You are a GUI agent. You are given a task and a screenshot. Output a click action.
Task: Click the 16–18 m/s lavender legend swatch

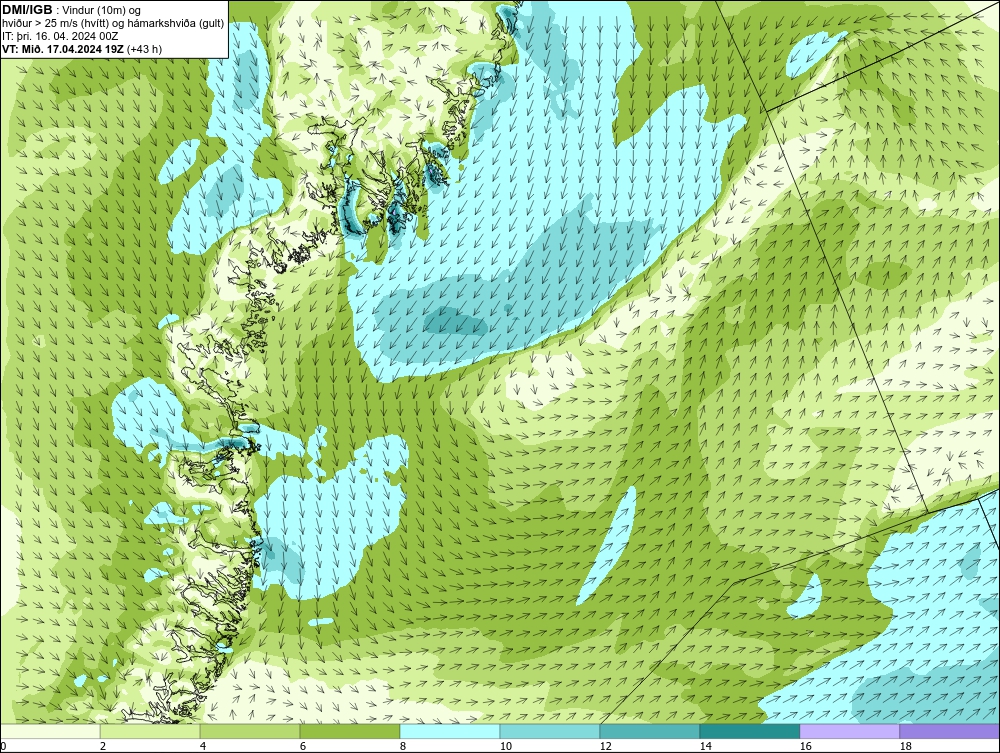[x=849, y=731]
